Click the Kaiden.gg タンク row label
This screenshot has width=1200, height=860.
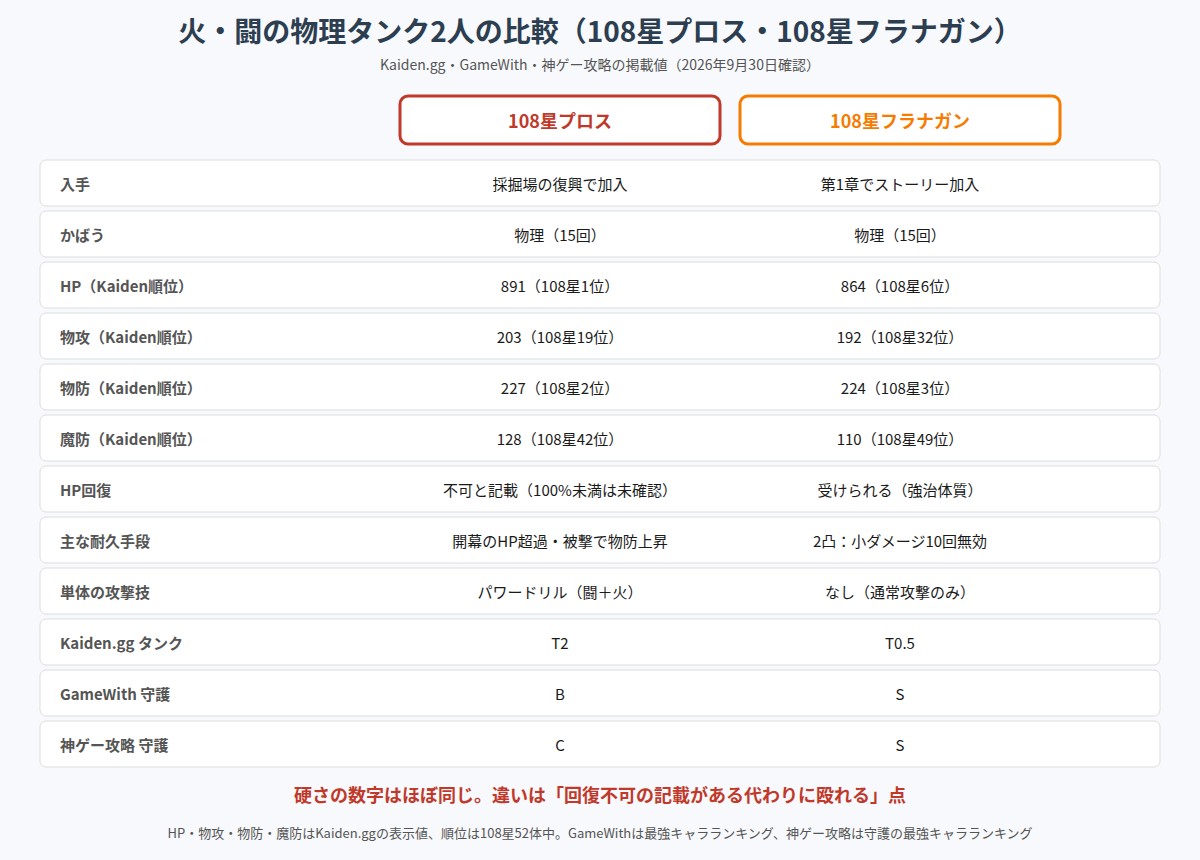tap(121, 644)
